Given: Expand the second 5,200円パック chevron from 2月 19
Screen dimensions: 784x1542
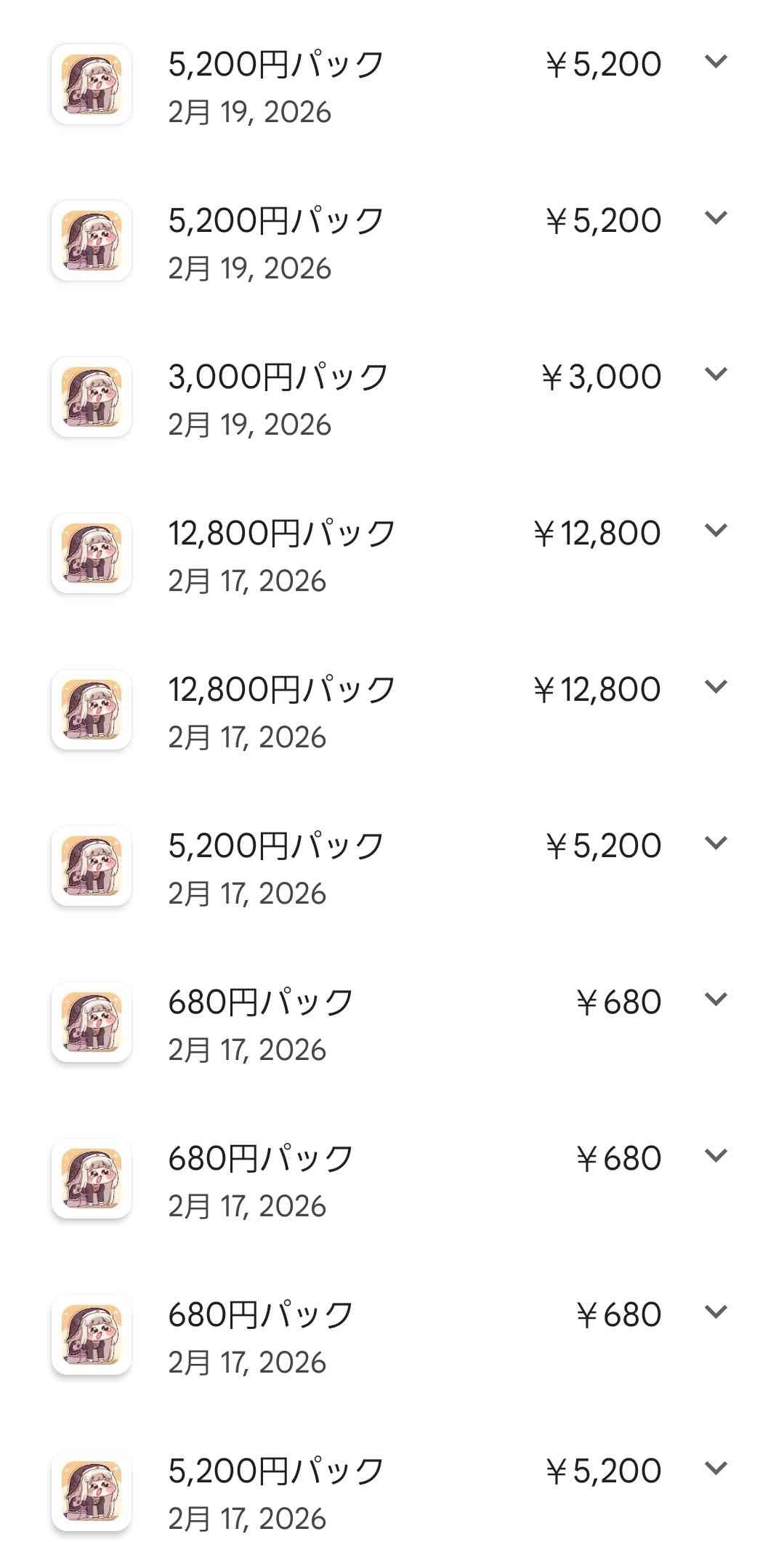Looking at the screenshot, I should [716, 218].
